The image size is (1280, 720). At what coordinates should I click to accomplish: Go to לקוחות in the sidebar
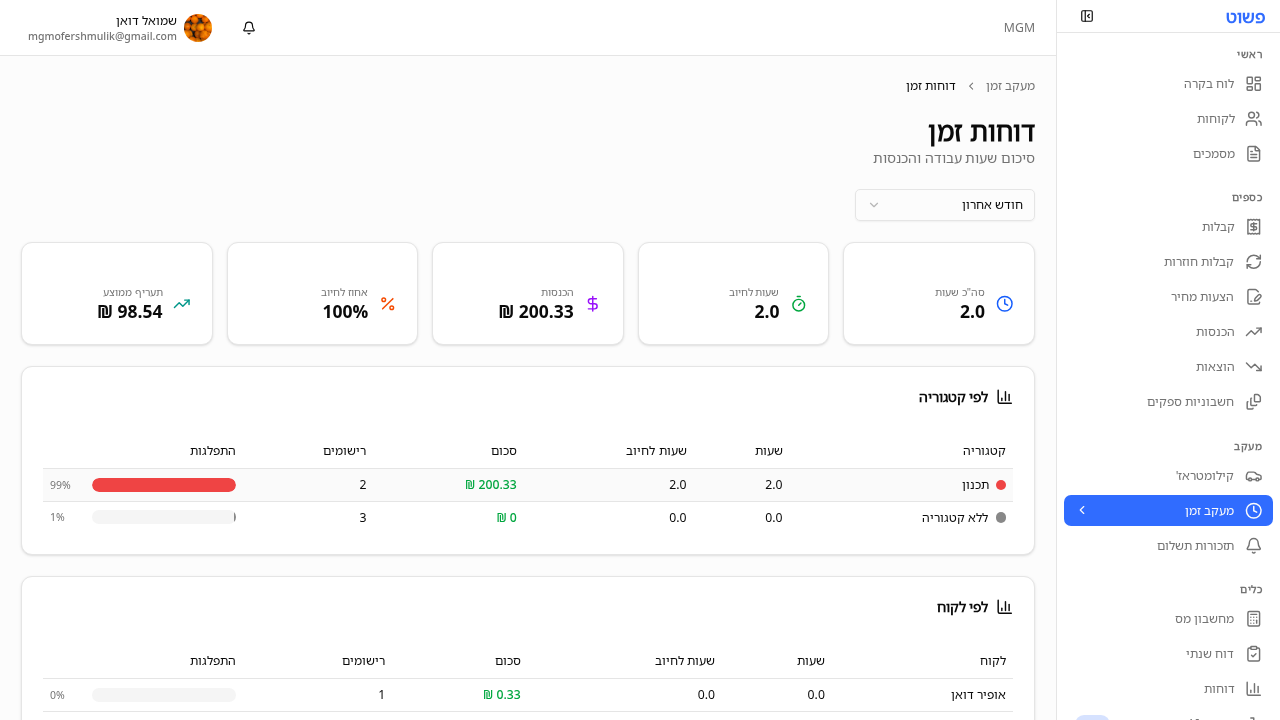[1216, 119]
